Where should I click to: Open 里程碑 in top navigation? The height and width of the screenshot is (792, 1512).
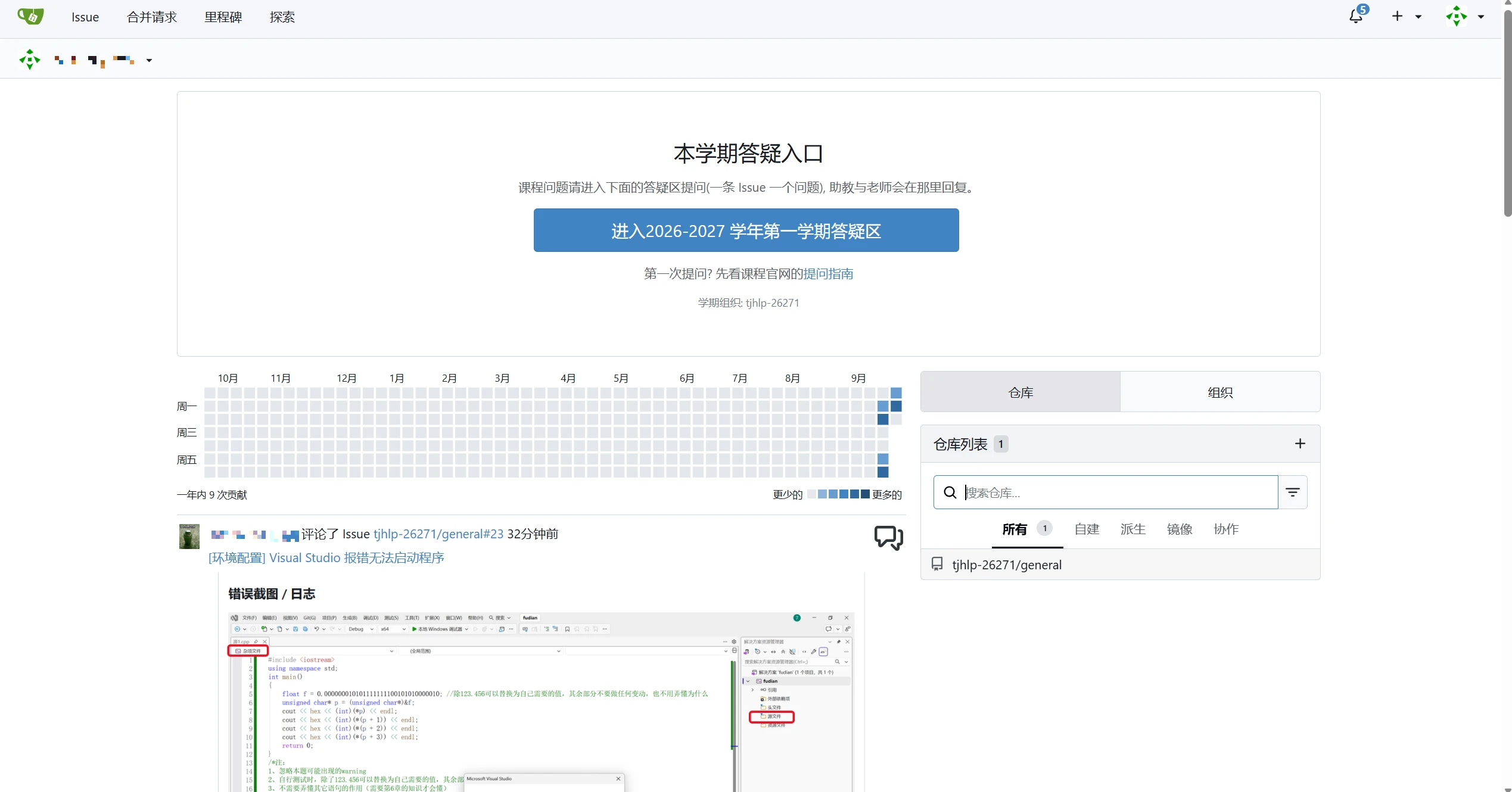coord(223,17)
